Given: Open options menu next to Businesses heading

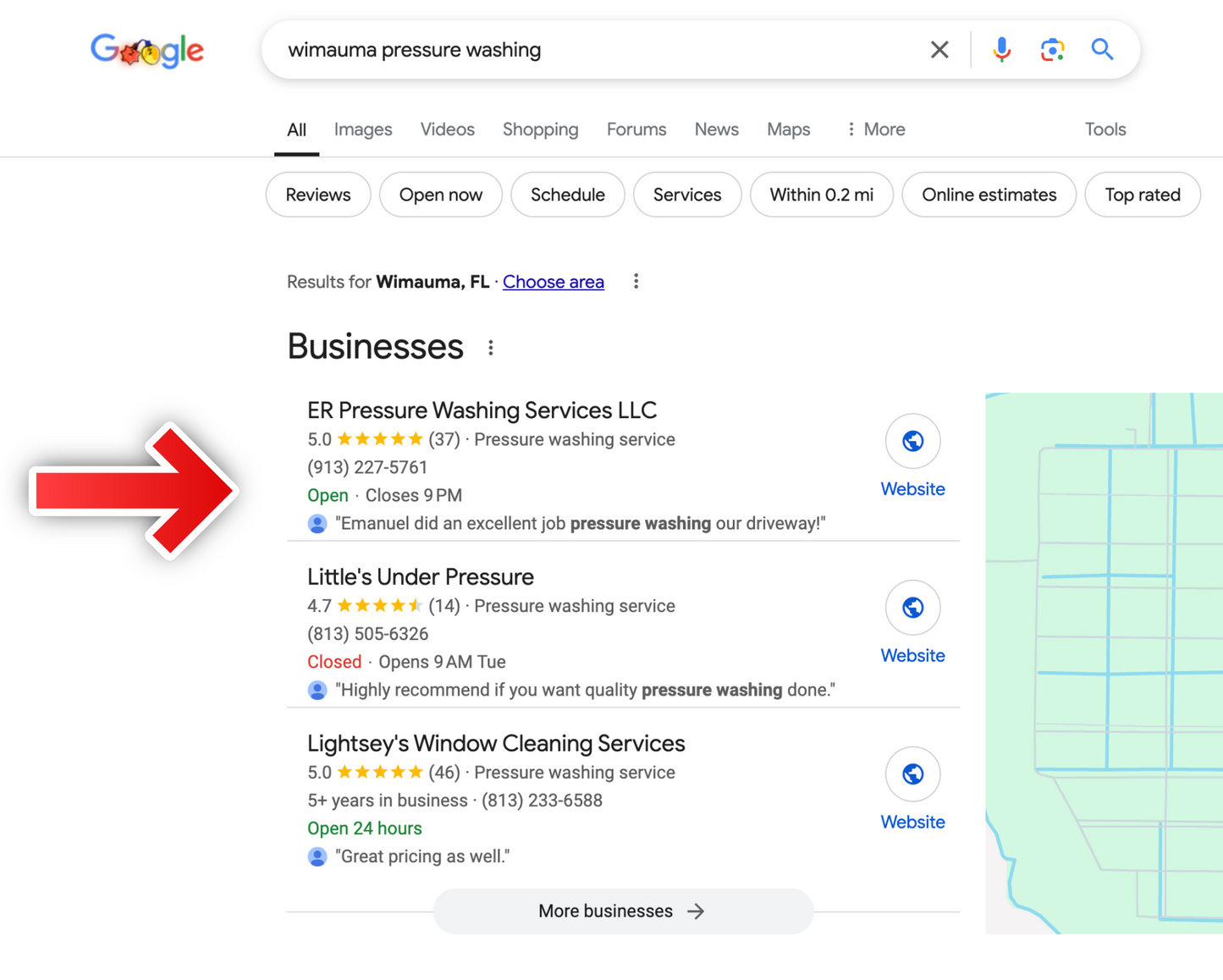Looking at the screenshot, I should click(491, 348).
